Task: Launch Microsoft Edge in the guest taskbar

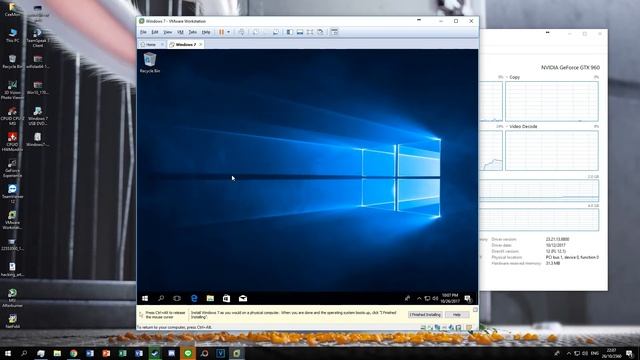Action: point(194,298)
